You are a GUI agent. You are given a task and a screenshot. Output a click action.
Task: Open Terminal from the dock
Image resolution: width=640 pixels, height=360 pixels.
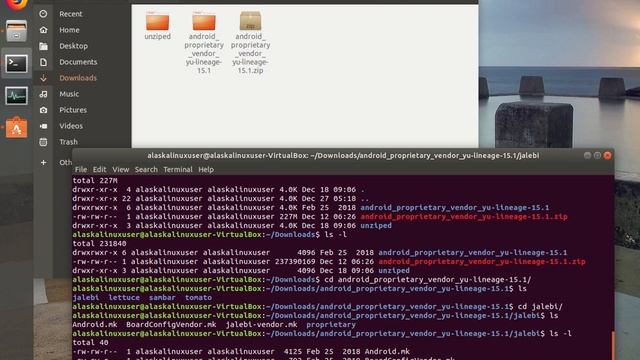16,63
